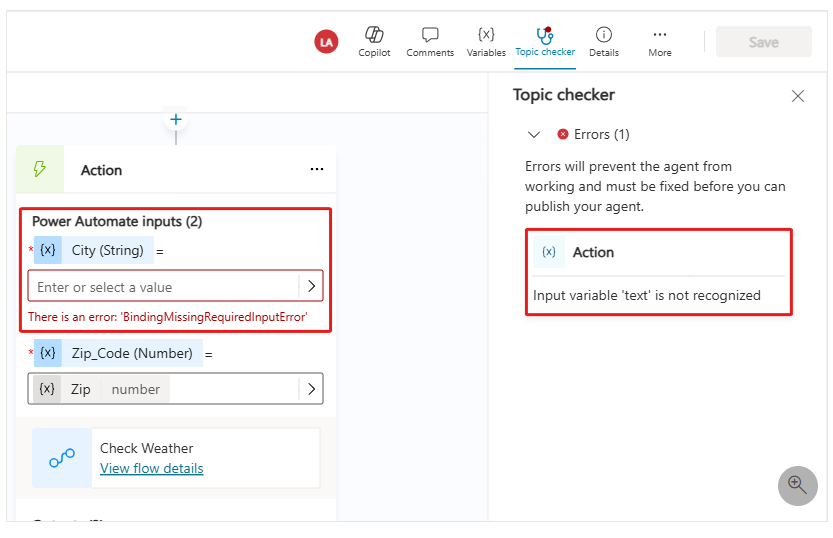Collapse the Errors (1) section

pos(534,134)
